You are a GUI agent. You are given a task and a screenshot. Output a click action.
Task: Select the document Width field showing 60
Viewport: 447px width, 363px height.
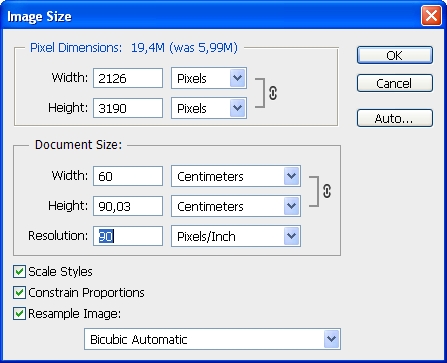pyautogui.click(x=128, y=176)
